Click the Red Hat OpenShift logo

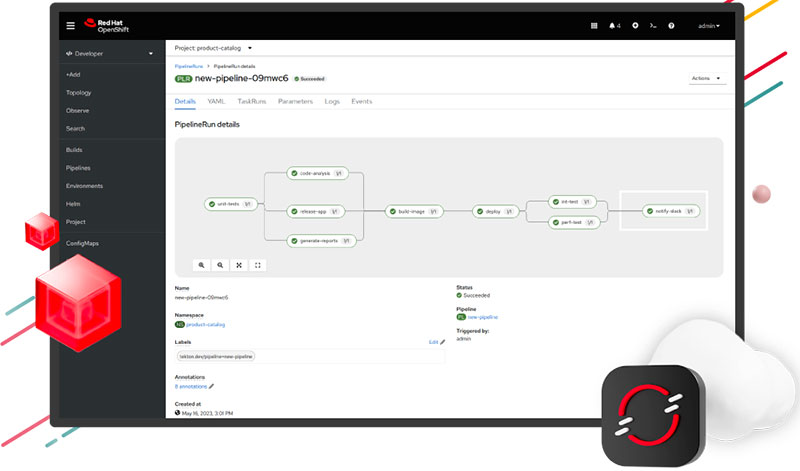click(x=107, y=26)
